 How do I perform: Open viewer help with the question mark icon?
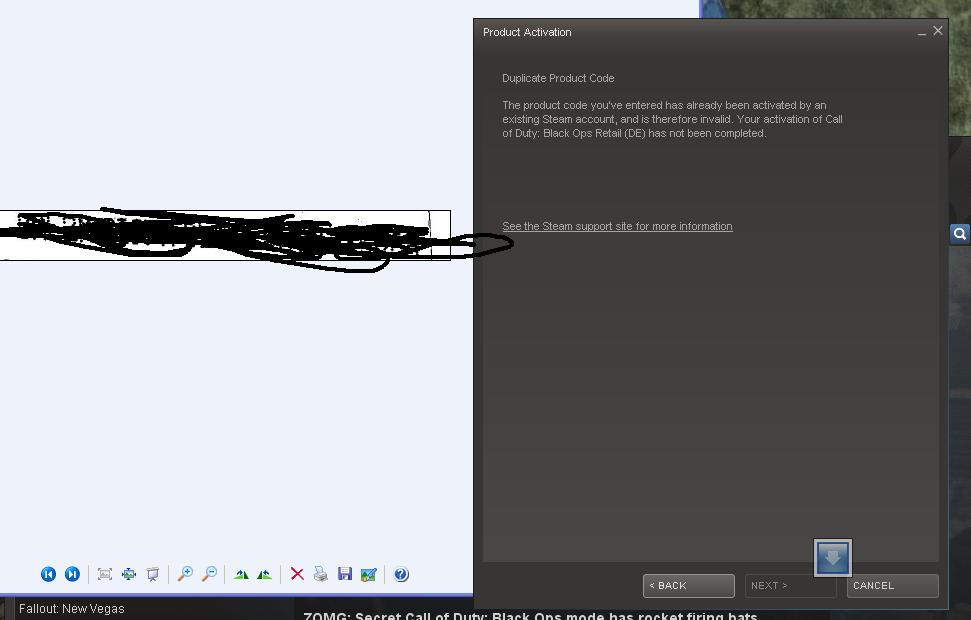pyautogui.click(x=401, y=574)
